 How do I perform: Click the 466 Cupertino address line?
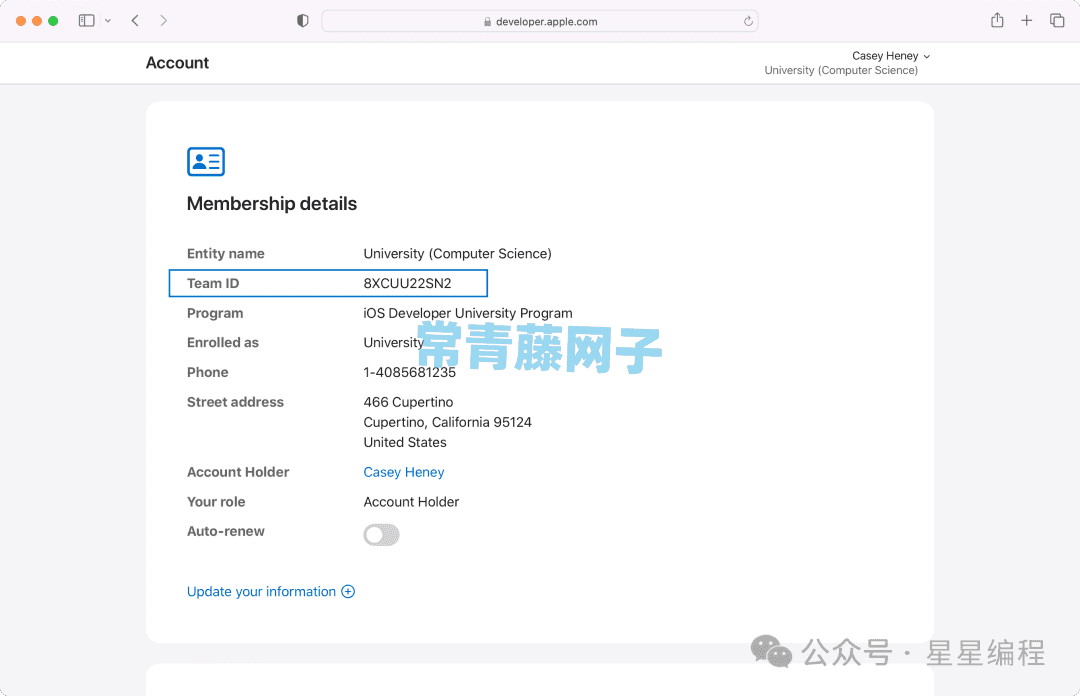(408, 402)
